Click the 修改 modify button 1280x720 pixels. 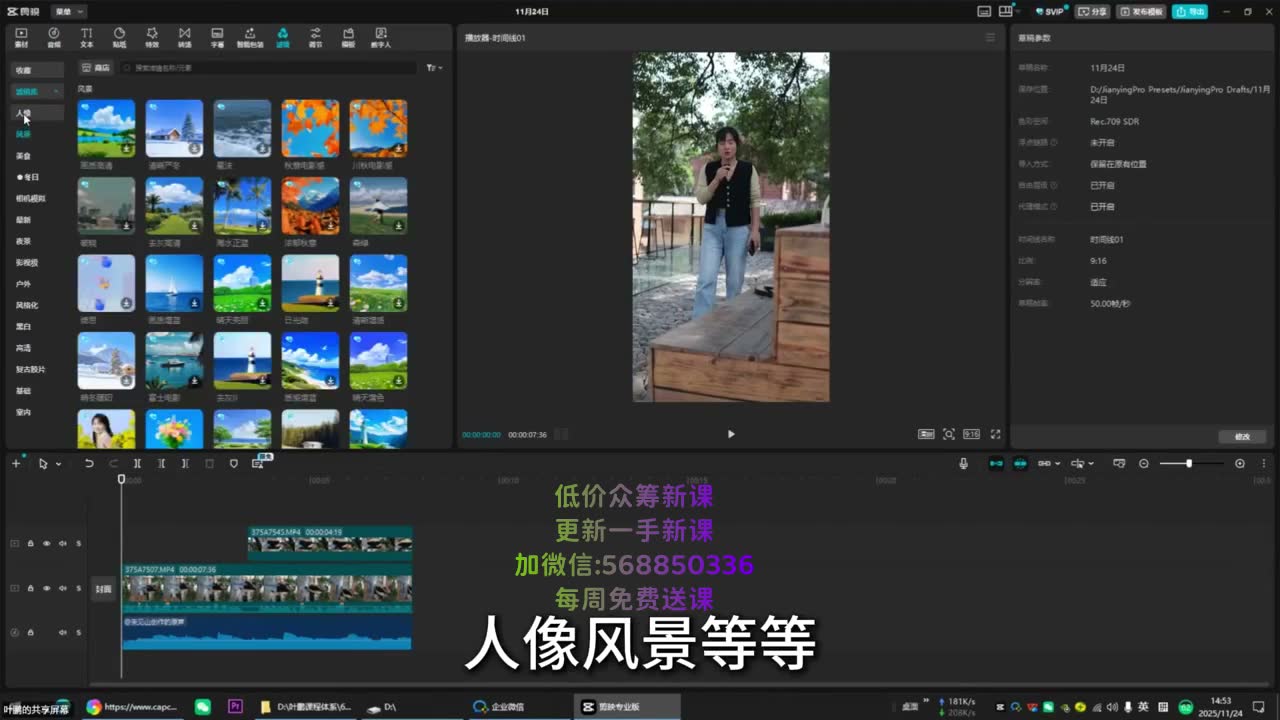click(1242, 436)
